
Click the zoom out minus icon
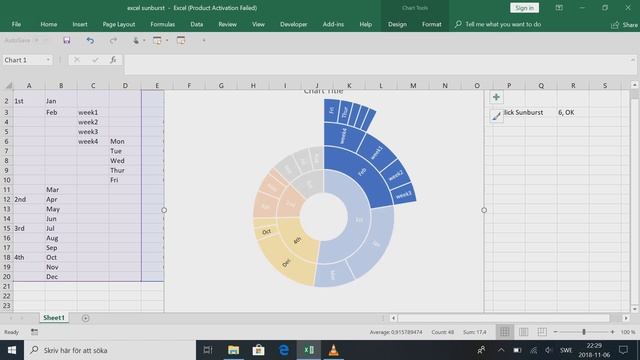tap(556, 332)
